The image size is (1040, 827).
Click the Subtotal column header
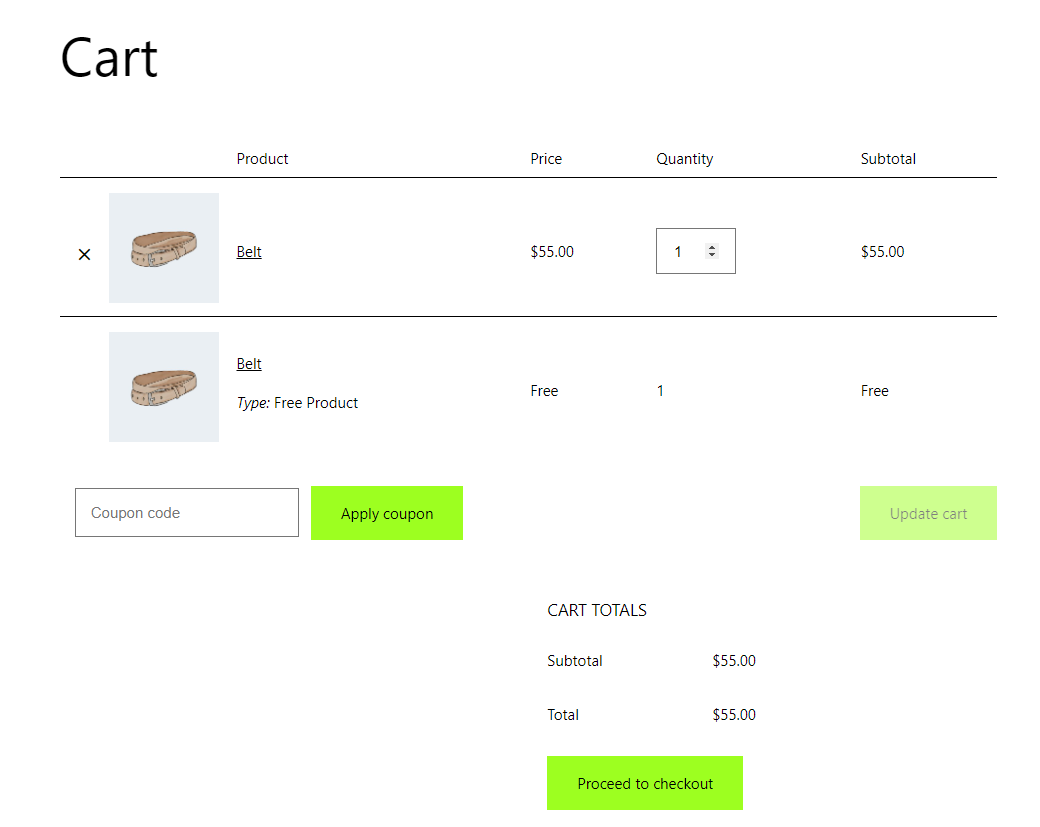[x=888, y=159]
